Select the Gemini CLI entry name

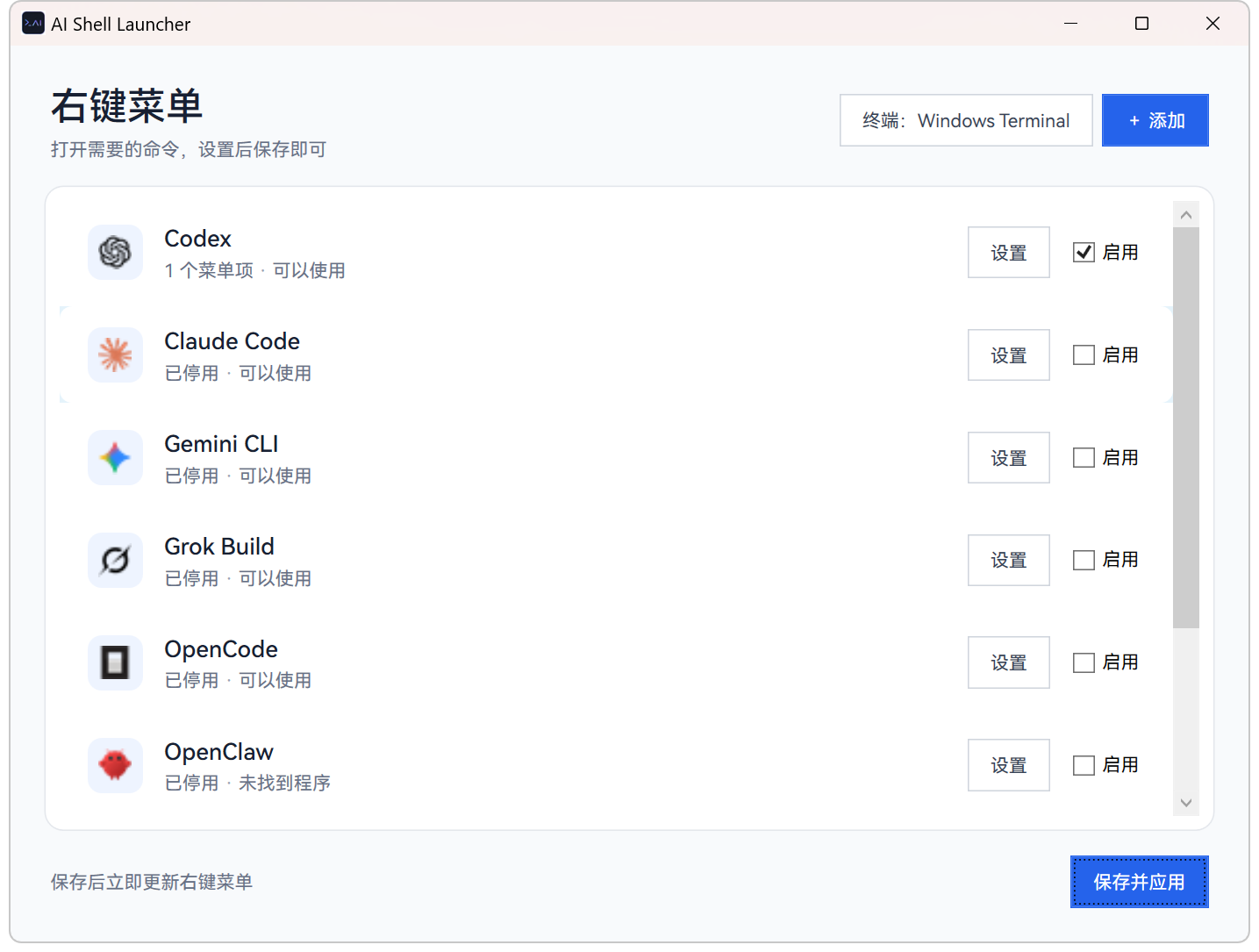click(x=221, y=444)
